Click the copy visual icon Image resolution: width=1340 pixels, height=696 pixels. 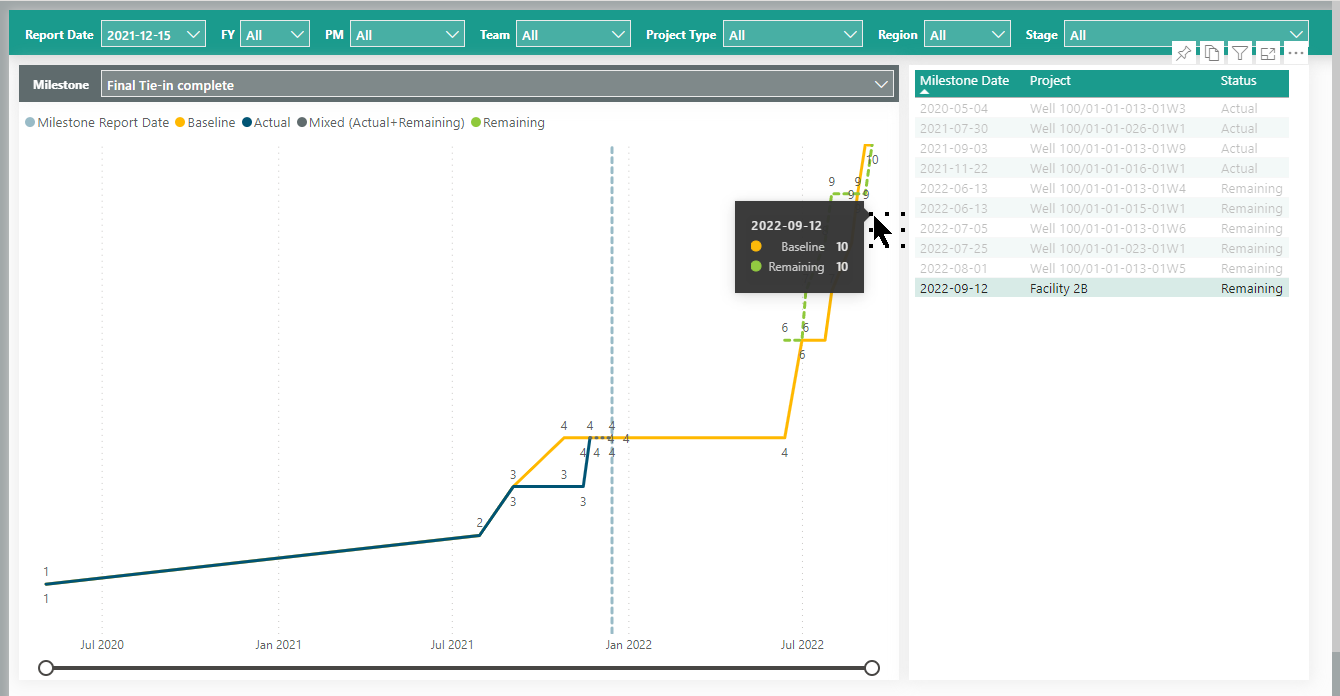pyautogui.click(x=1211, y=53)
